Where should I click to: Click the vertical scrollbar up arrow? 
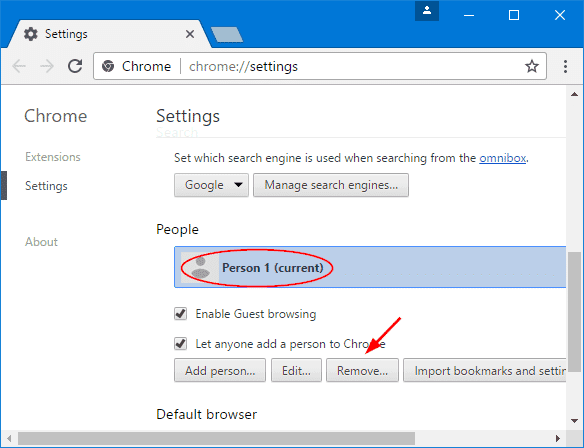574,94
